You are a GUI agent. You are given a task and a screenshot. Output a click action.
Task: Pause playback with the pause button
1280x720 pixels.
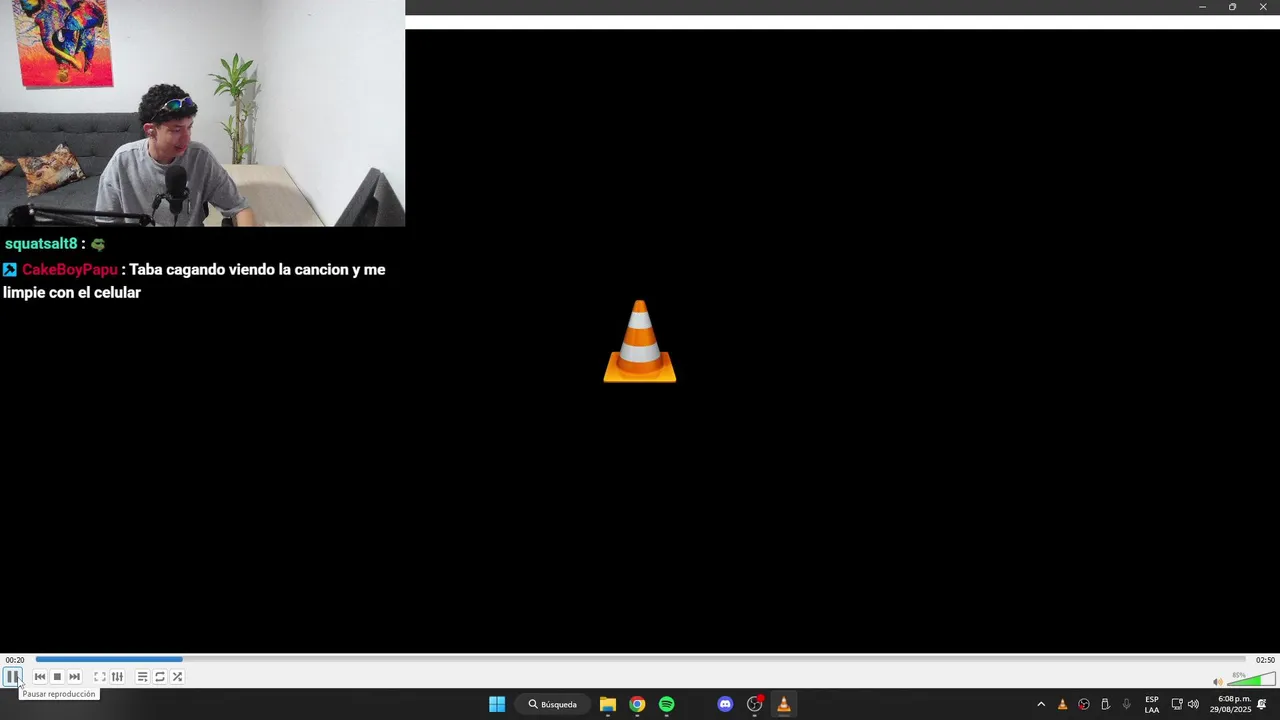pos(12,677)
